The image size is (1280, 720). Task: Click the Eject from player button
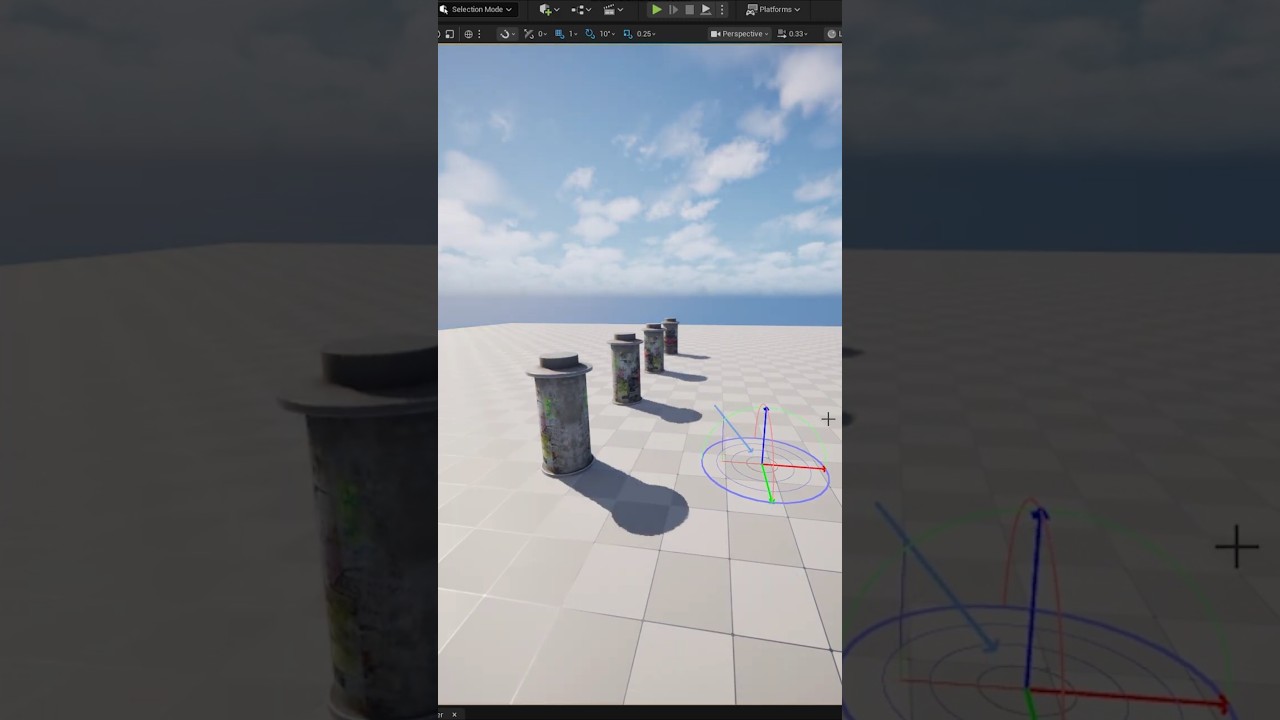[x=706, y=9]
